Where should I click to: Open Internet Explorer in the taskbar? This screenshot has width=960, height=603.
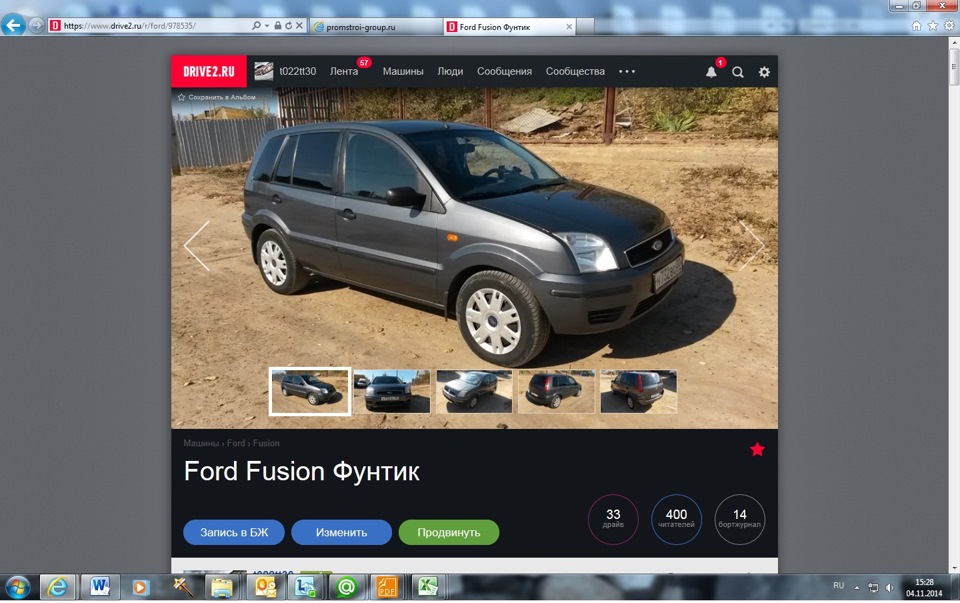(x=58, y=588)
